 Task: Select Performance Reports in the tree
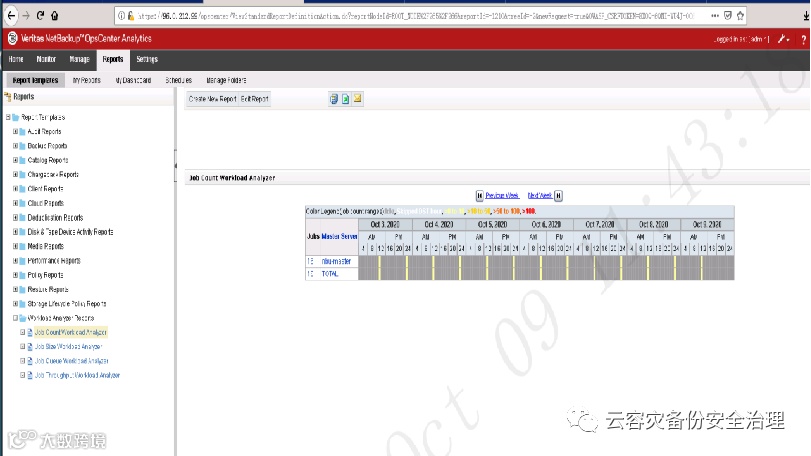coord(54,261)
